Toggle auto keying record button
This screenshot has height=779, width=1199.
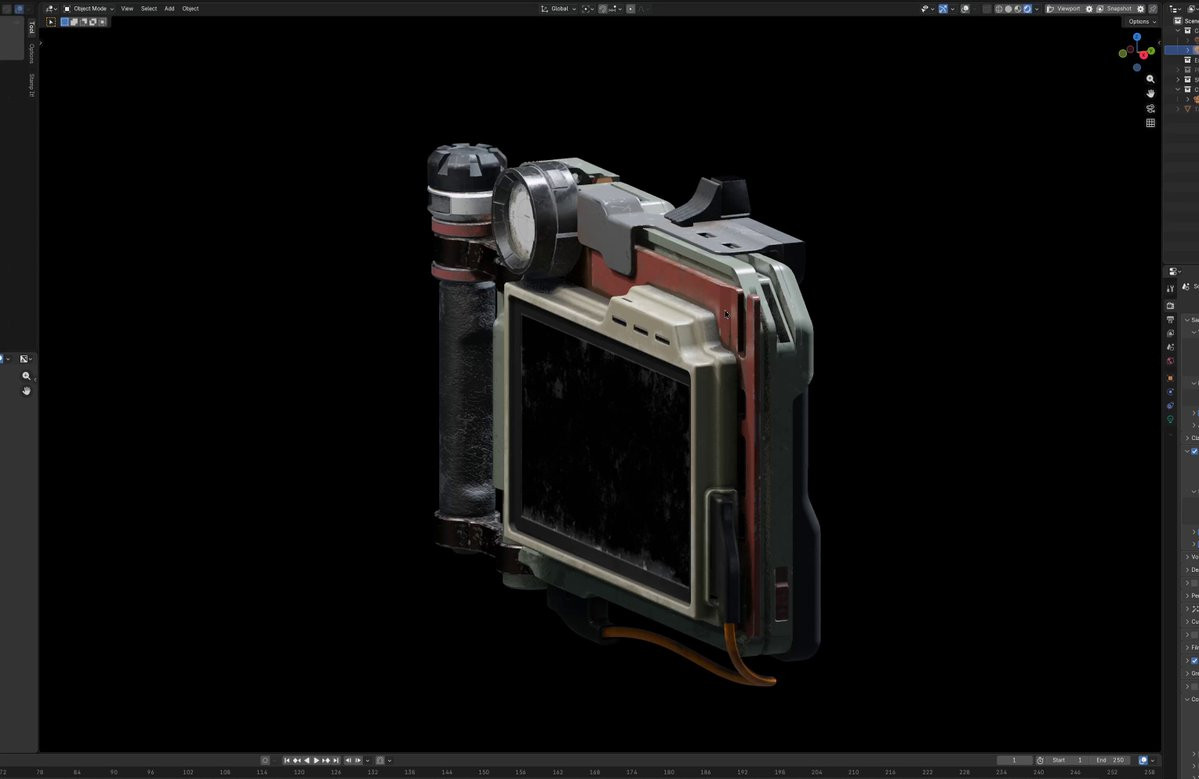[x=265, y=760]
